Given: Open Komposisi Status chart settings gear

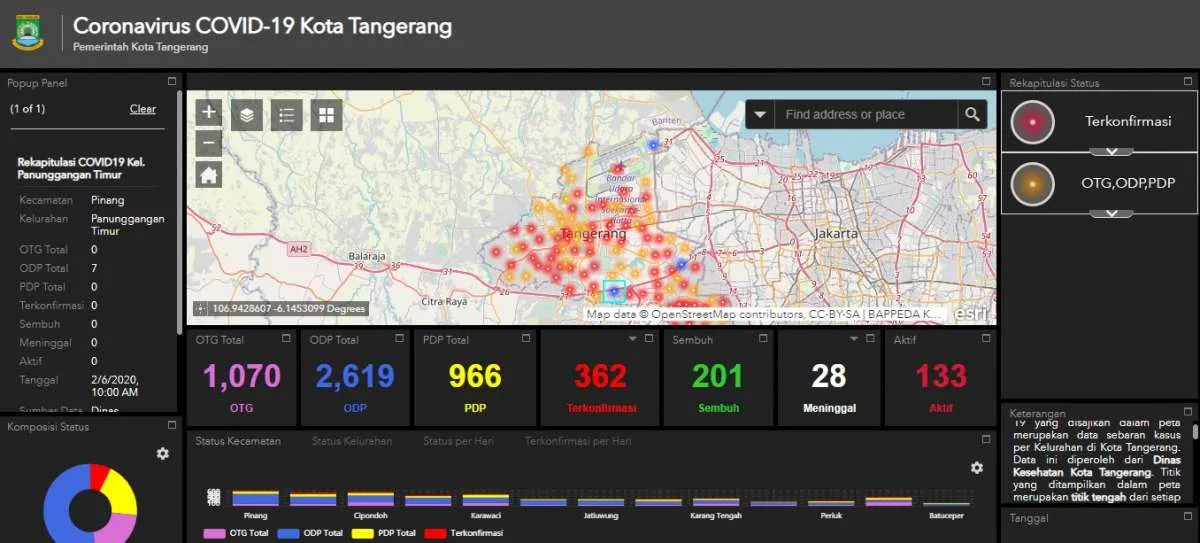Looking at the screenshot, I should click(163, 454).
